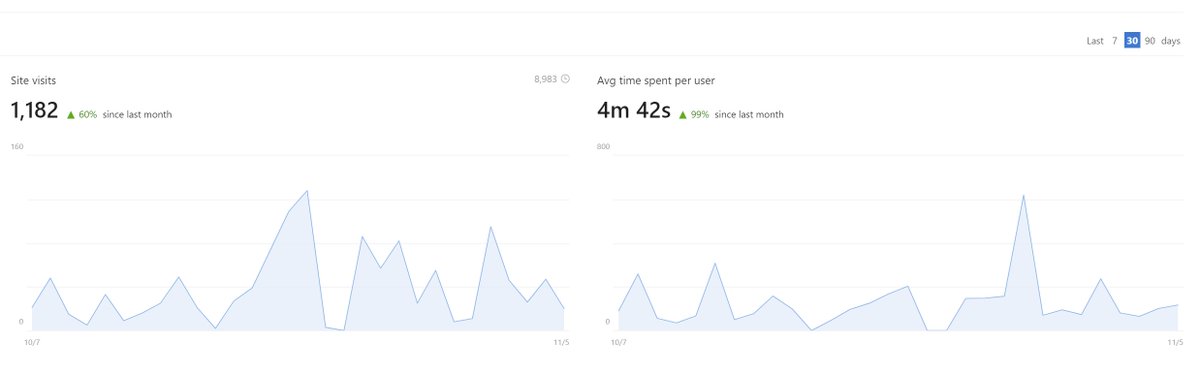
Task: Click the 4m 42s value
Action: pyautogui.click(x=633, y=111)
